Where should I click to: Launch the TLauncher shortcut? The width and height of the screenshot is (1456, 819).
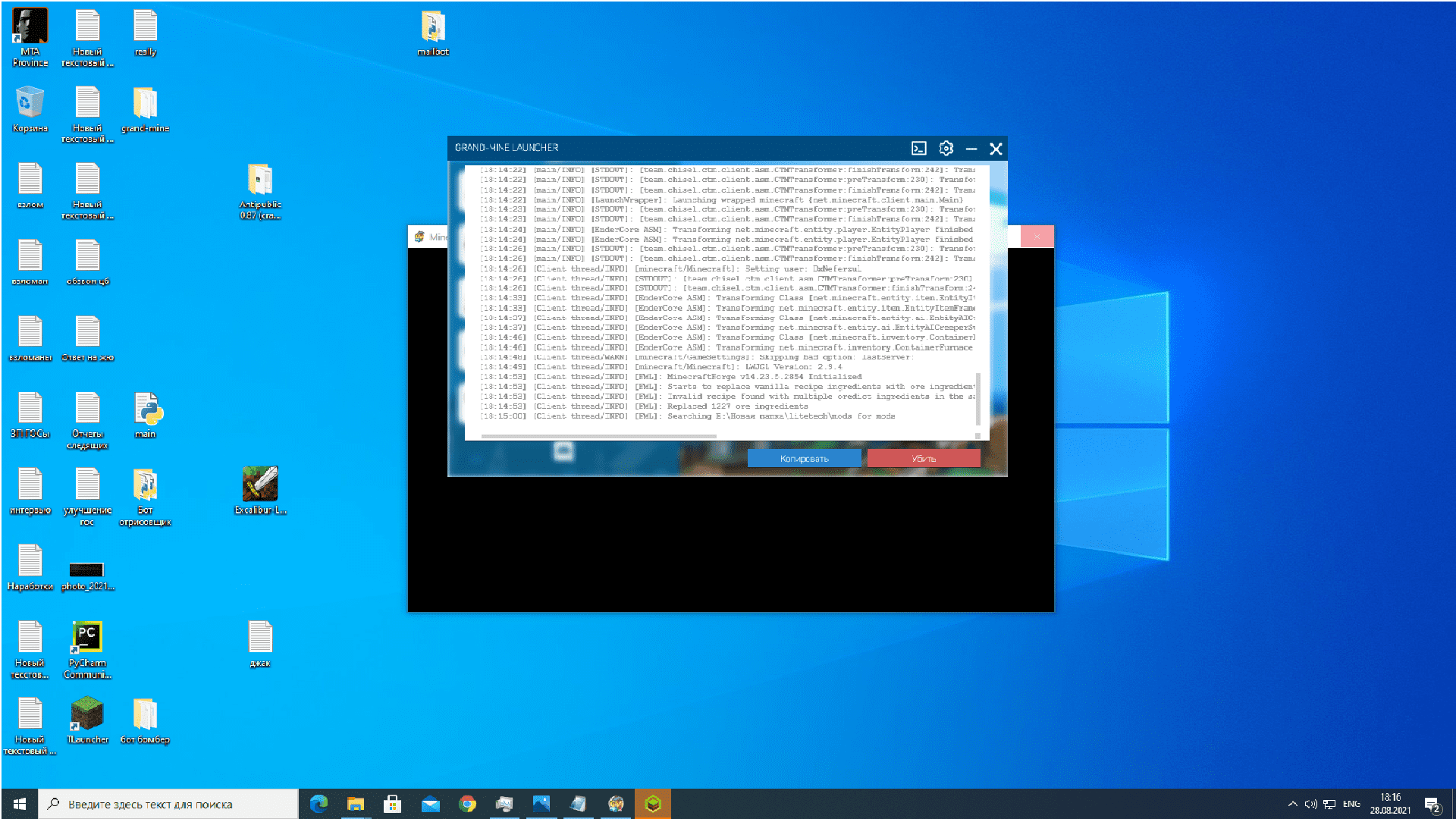pyautogui.click(x=87, y=722)
